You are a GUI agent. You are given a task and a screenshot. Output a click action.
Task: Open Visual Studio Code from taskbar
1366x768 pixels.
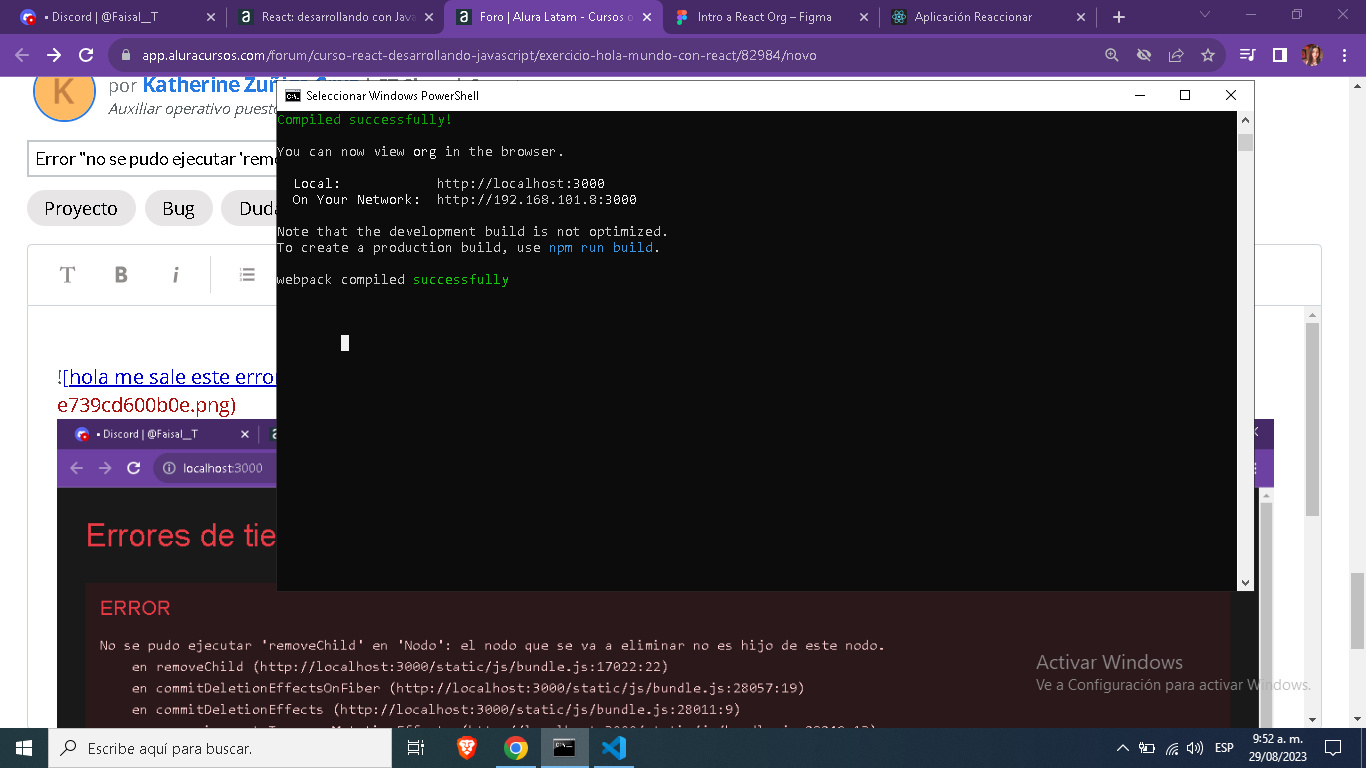[614, 748]
